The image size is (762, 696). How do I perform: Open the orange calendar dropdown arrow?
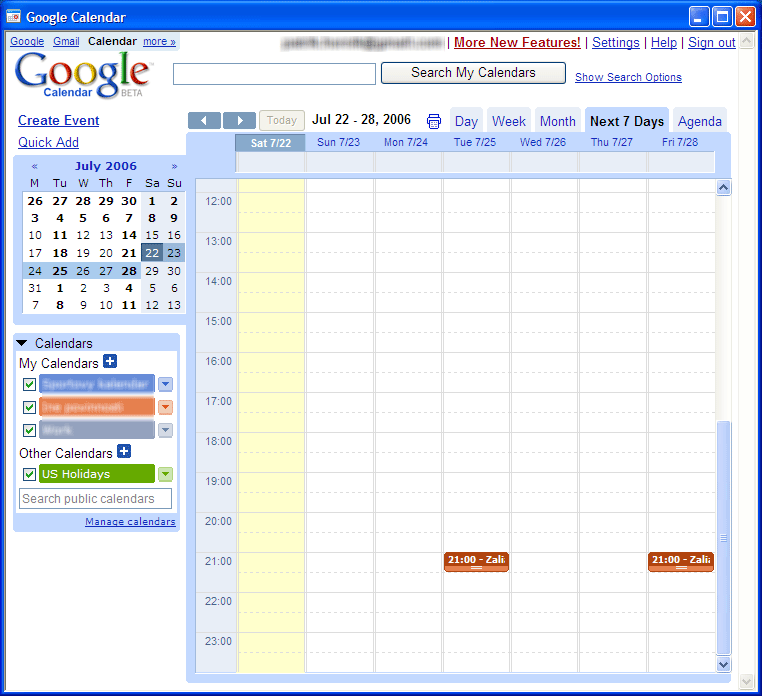coord(166,407)
